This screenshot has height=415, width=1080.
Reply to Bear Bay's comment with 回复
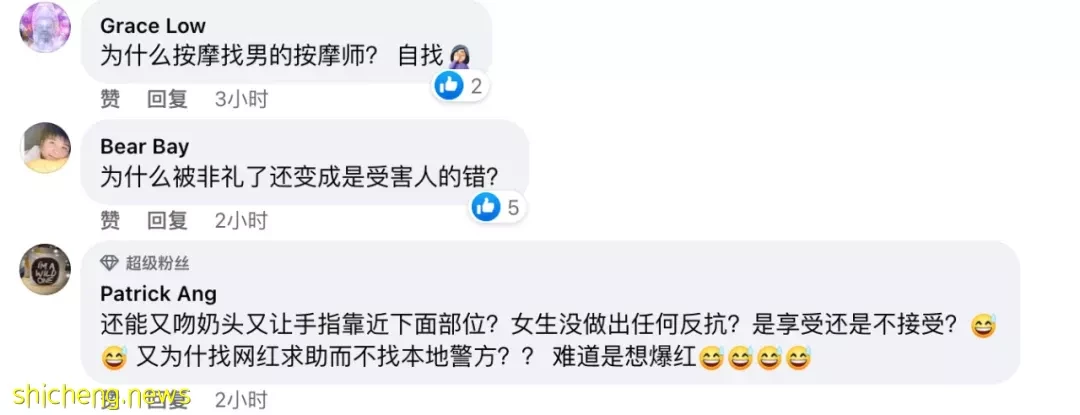pos(167,221)
